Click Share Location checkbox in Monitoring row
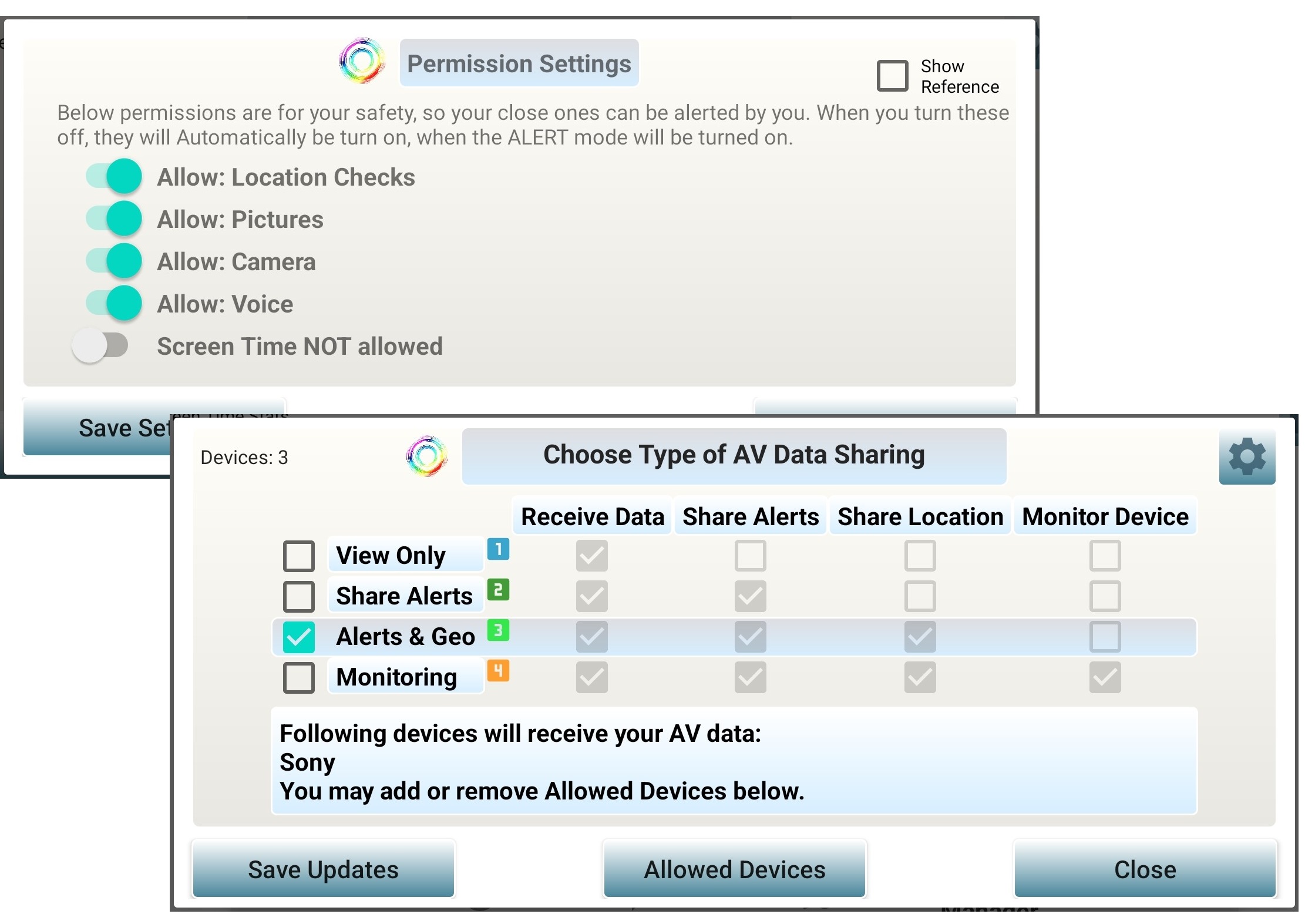Viewport: 1305px width, 924px height. [920, 677]
